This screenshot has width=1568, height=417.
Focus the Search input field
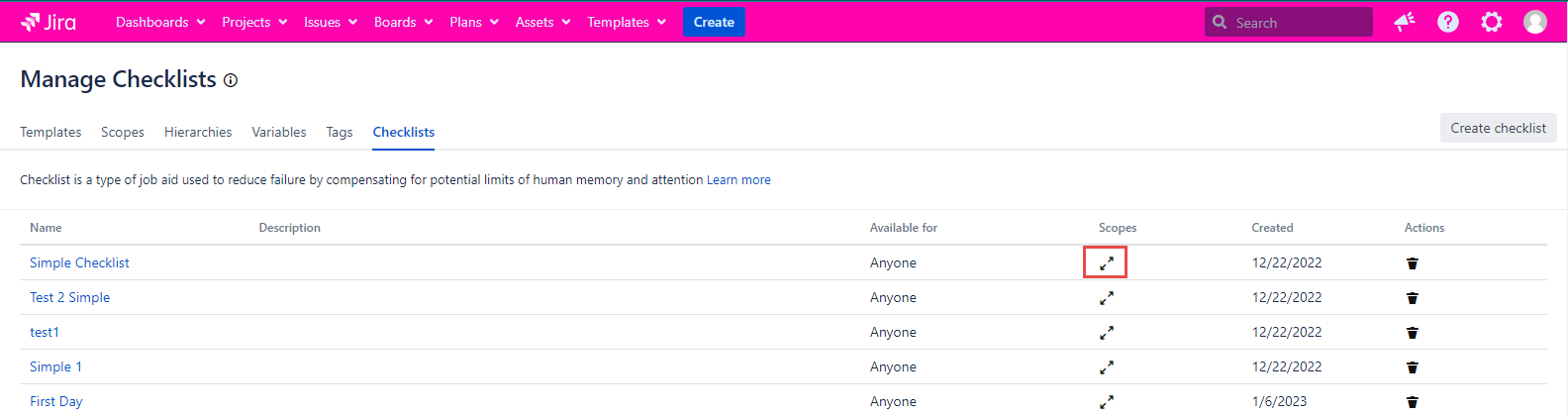1297,22
